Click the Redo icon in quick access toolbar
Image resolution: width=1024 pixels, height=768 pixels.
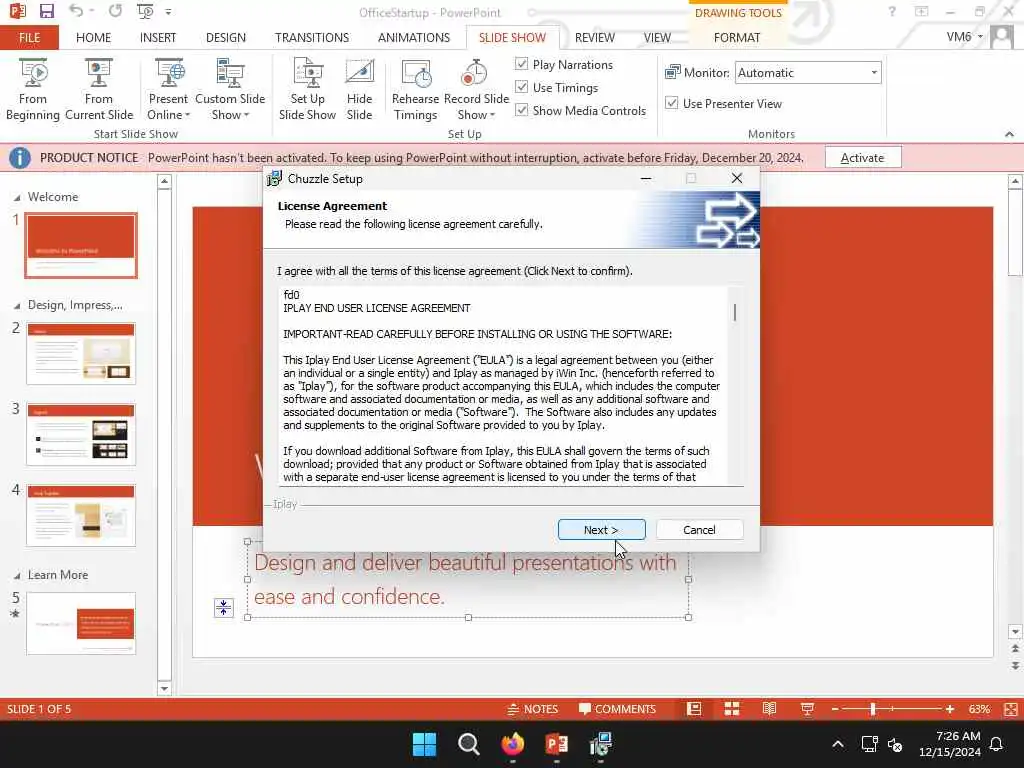(x=116, y=11)
